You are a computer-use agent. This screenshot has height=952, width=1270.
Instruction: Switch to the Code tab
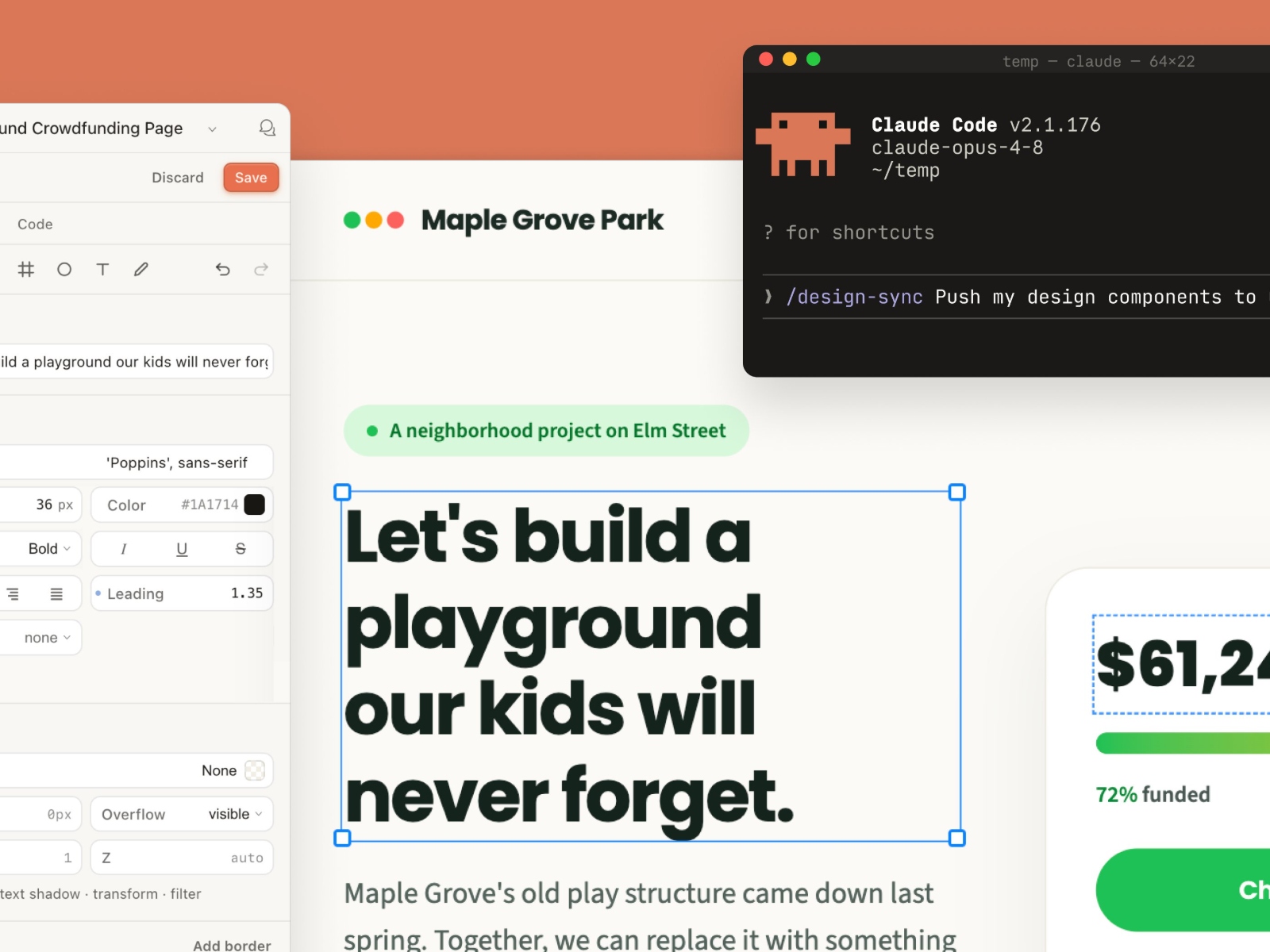(35, 225)
